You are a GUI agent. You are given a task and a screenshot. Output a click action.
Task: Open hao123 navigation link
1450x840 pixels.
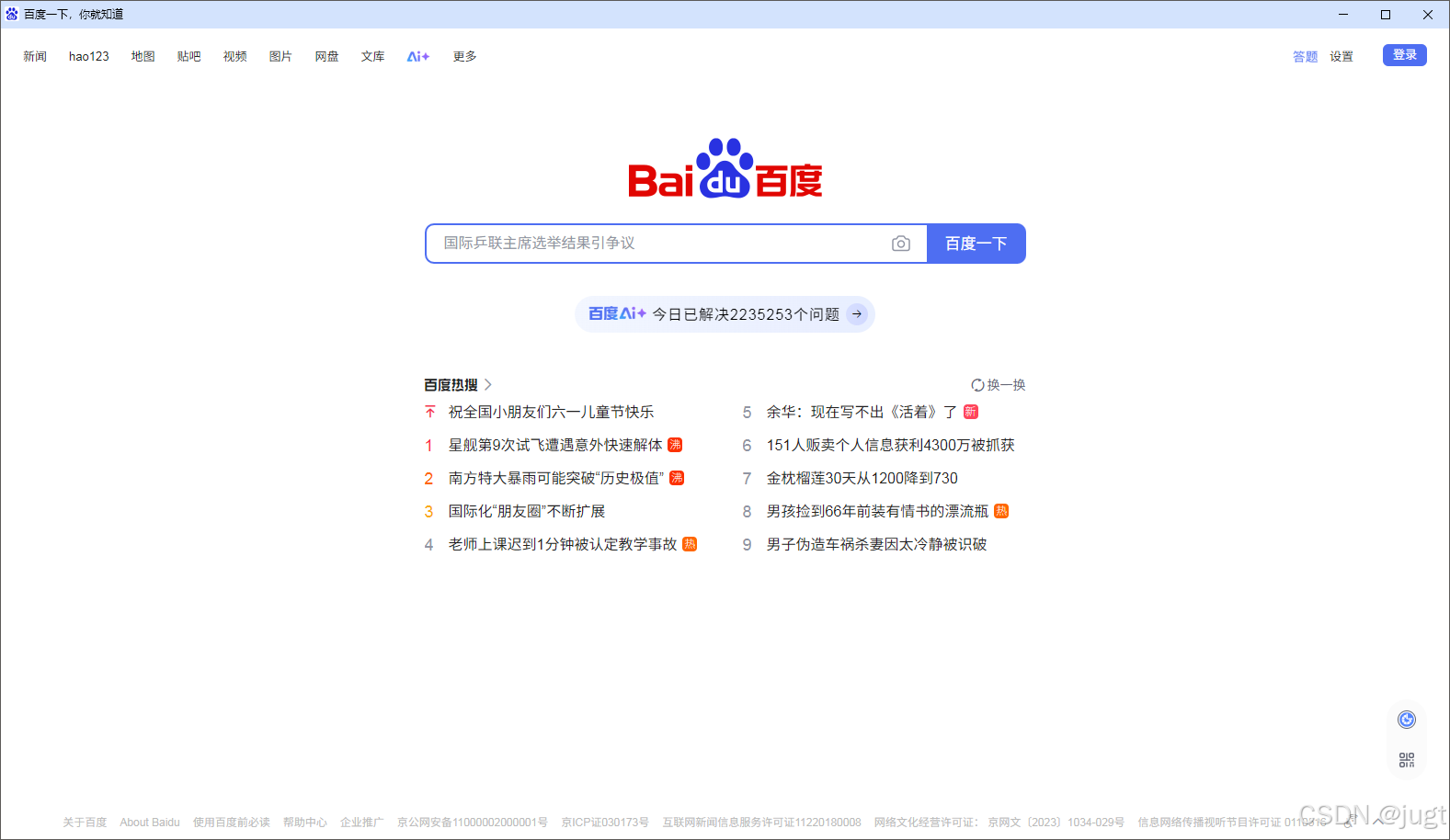pyautogui.click(x=89, y=57)
